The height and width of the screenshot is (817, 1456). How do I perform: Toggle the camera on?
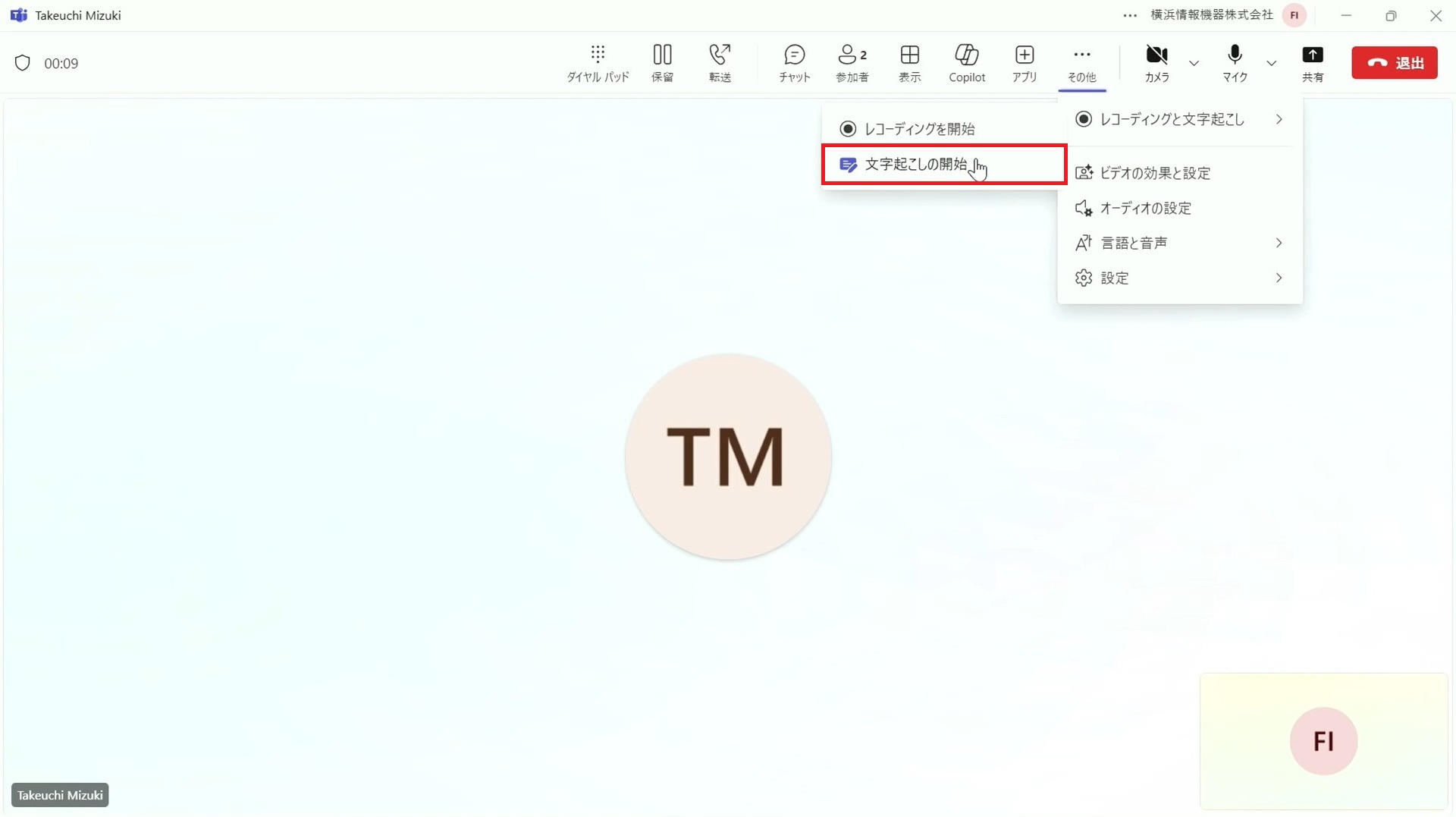pos(1156,63)
